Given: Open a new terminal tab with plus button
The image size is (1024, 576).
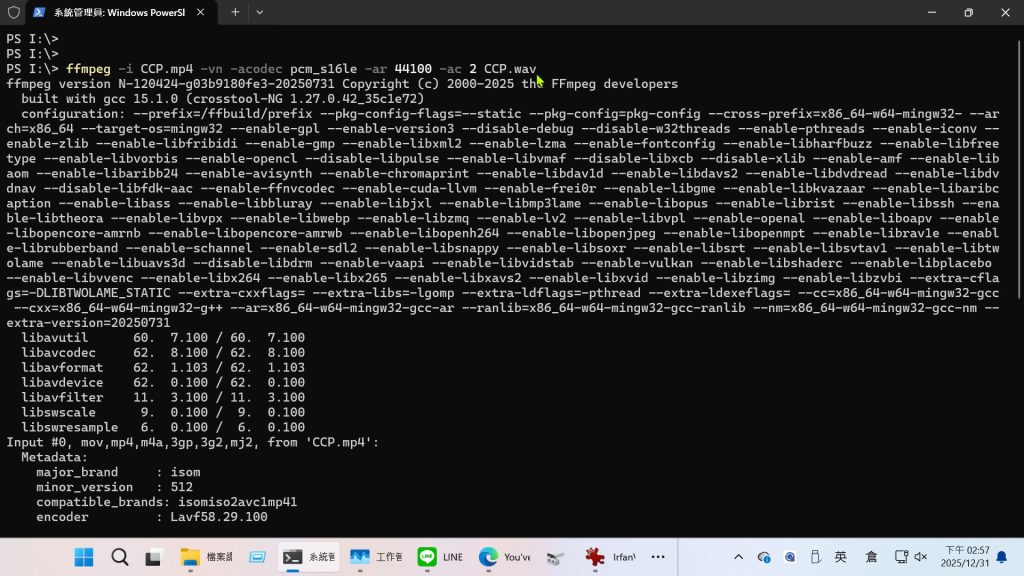Looking at the screenshot, I should point(235,12).
